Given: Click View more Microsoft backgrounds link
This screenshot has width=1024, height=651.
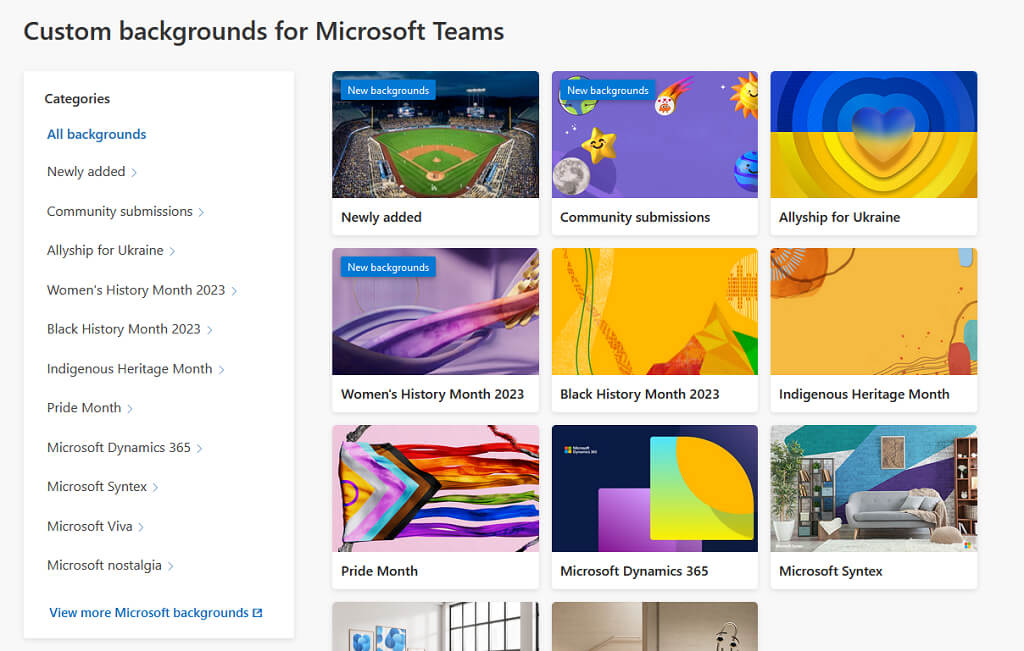Looking at the screenshot, I should point(148,613).
